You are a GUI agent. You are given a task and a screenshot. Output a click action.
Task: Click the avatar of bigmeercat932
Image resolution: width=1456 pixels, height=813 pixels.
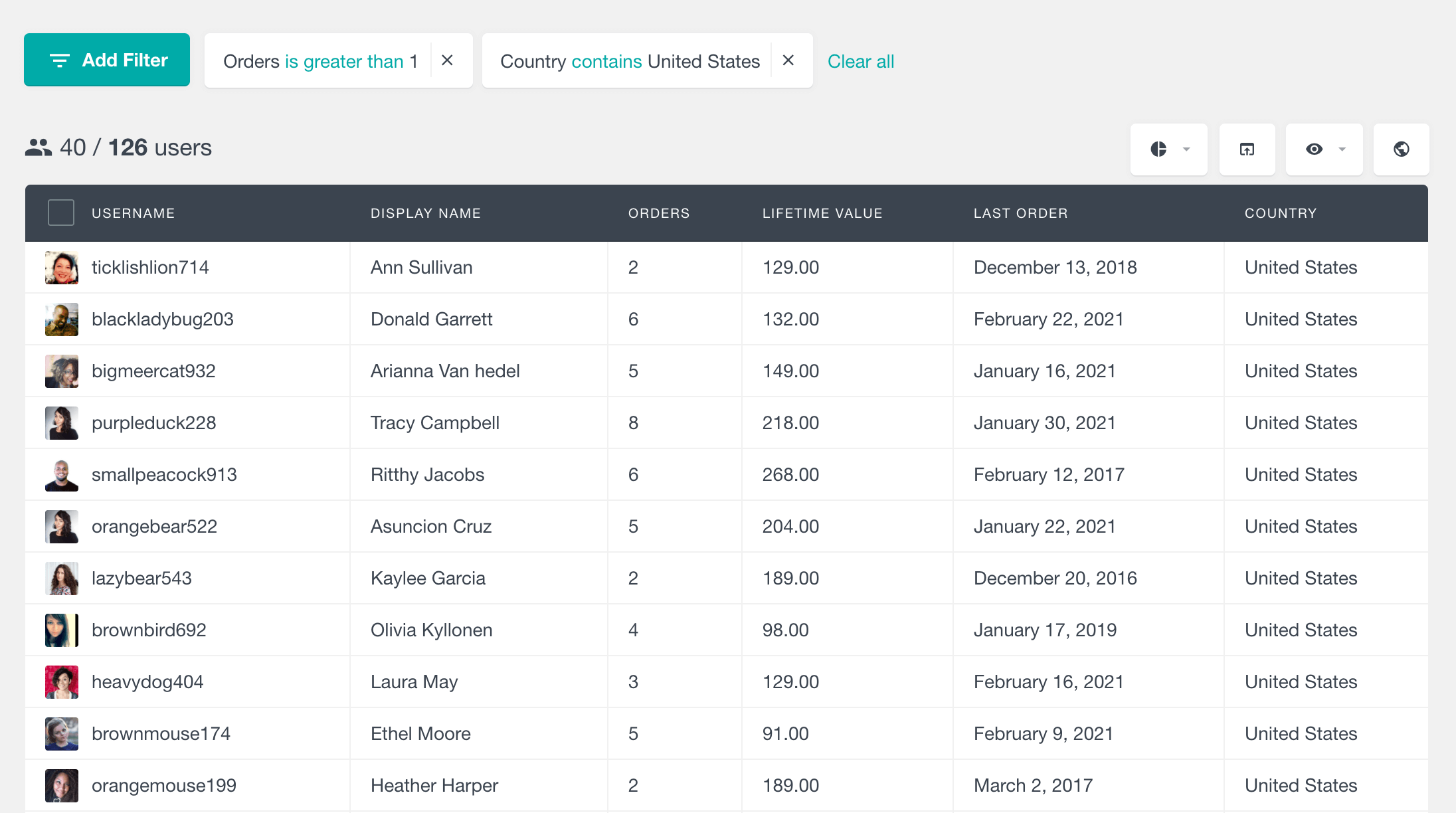(62, 371)
